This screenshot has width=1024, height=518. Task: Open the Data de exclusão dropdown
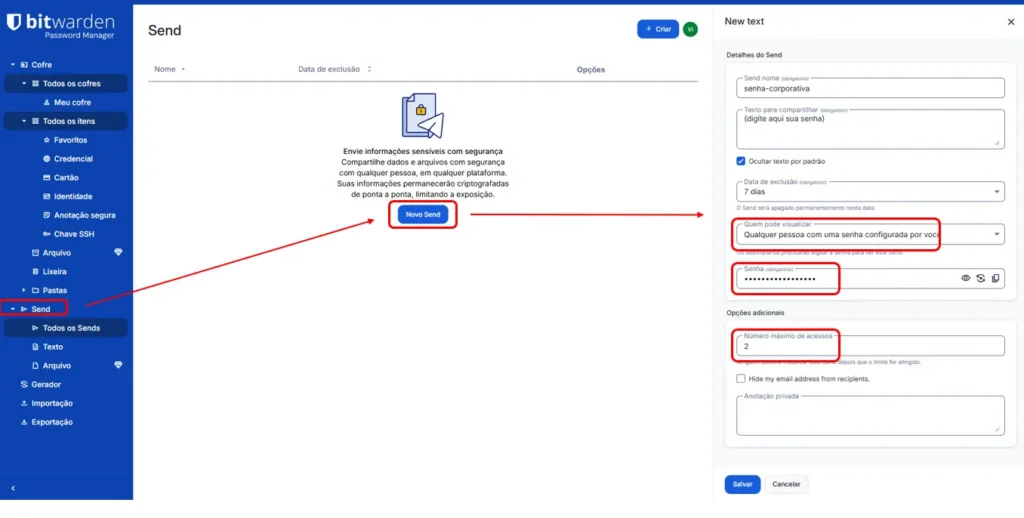click(x=870, y=192)
